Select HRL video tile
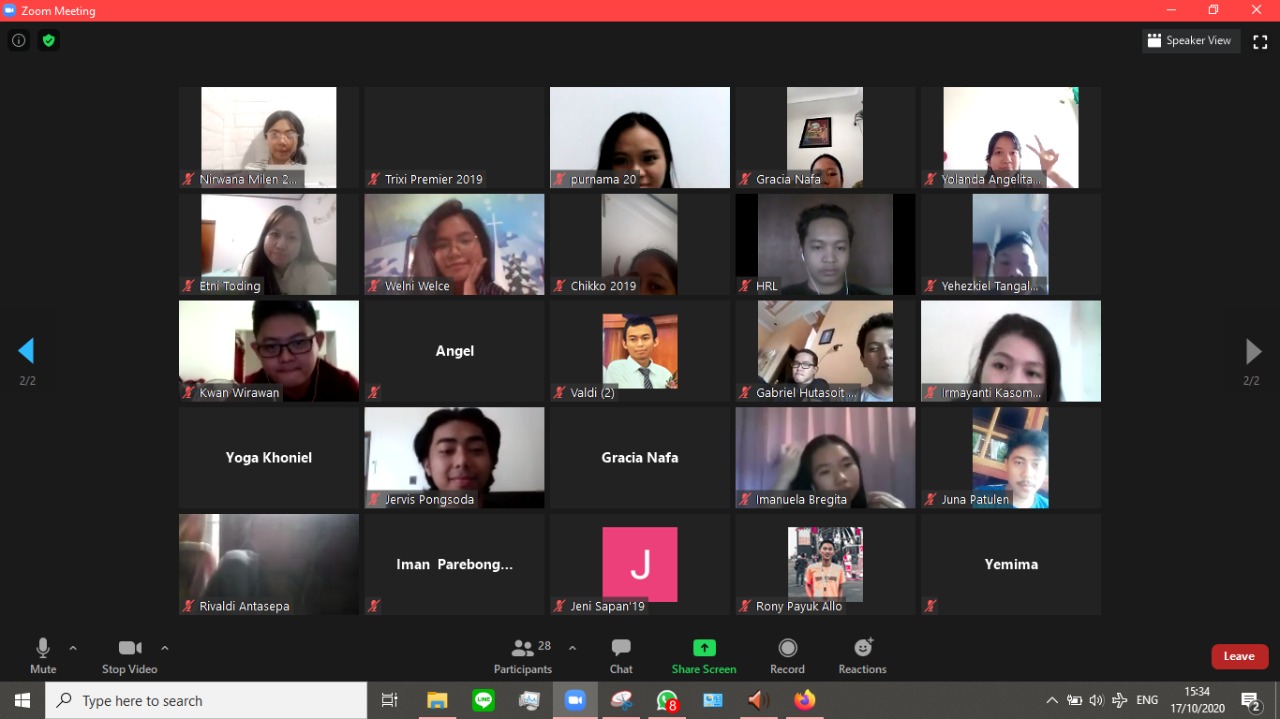 pos(825,244)
